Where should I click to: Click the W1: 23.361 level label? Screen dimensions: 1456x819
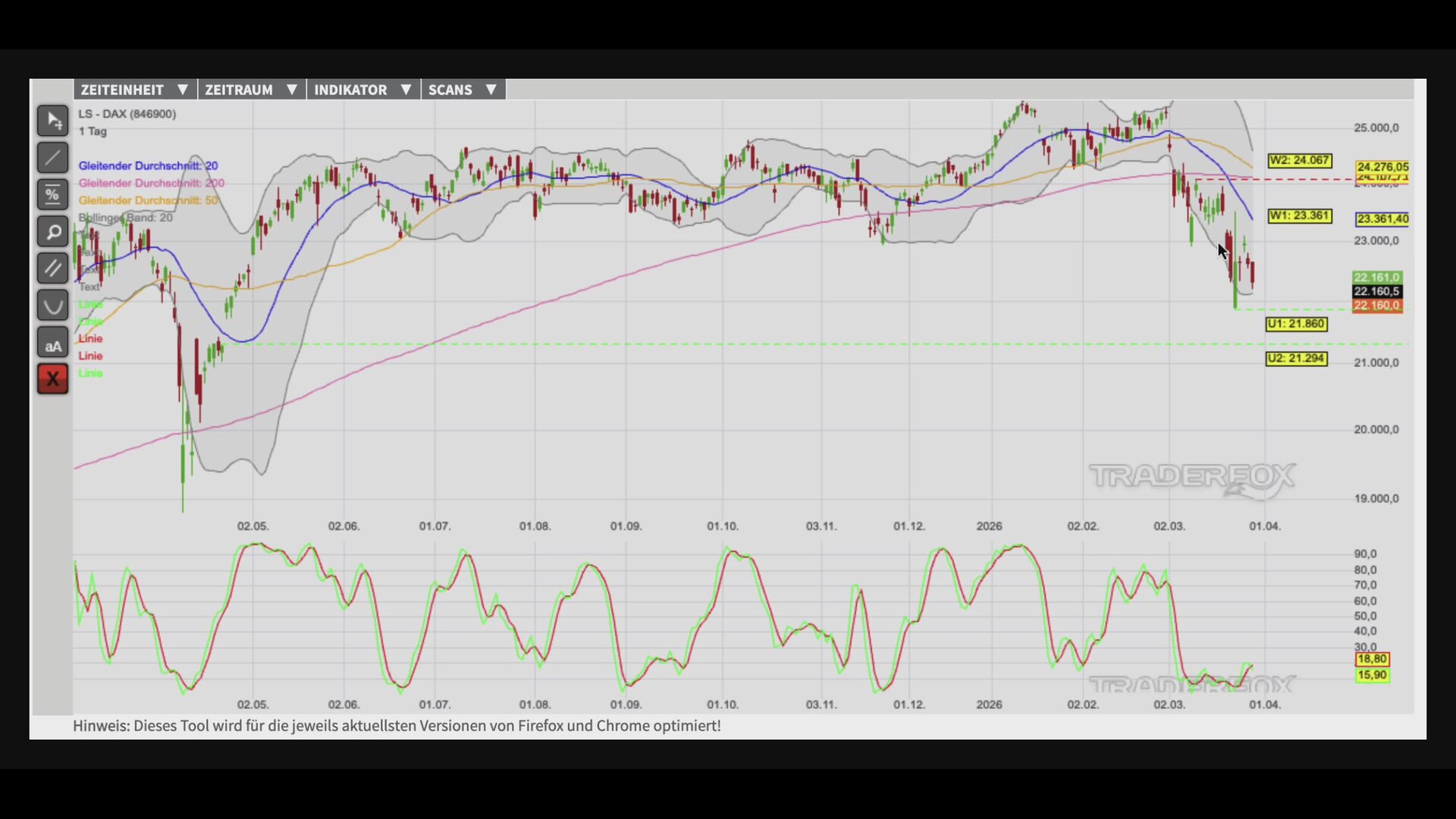tap(1299, 216)
